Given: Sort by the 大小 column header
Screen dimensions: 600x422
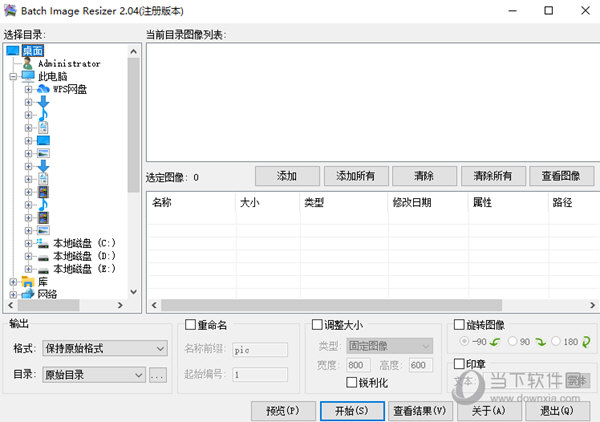Looking at the screenshot, I should tap(268, 202).
